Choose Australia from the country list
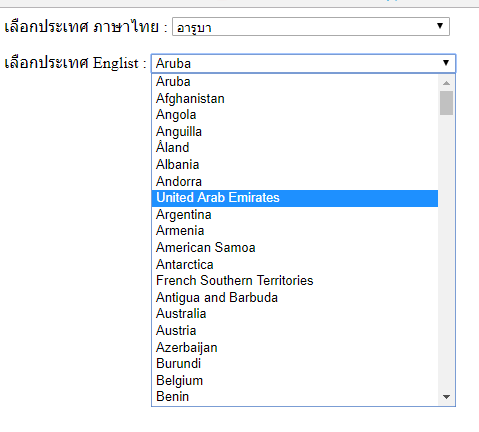Image resolution: width=479 pixels, height=432 pixels. tap(295, 314)
